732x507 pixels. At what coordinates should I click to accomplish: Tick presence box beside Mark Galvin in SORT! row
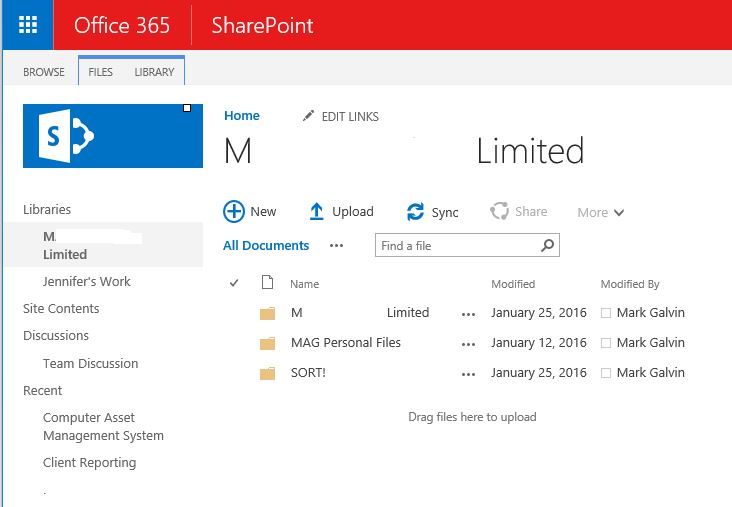pyautogui.click(x=605, y=373)
